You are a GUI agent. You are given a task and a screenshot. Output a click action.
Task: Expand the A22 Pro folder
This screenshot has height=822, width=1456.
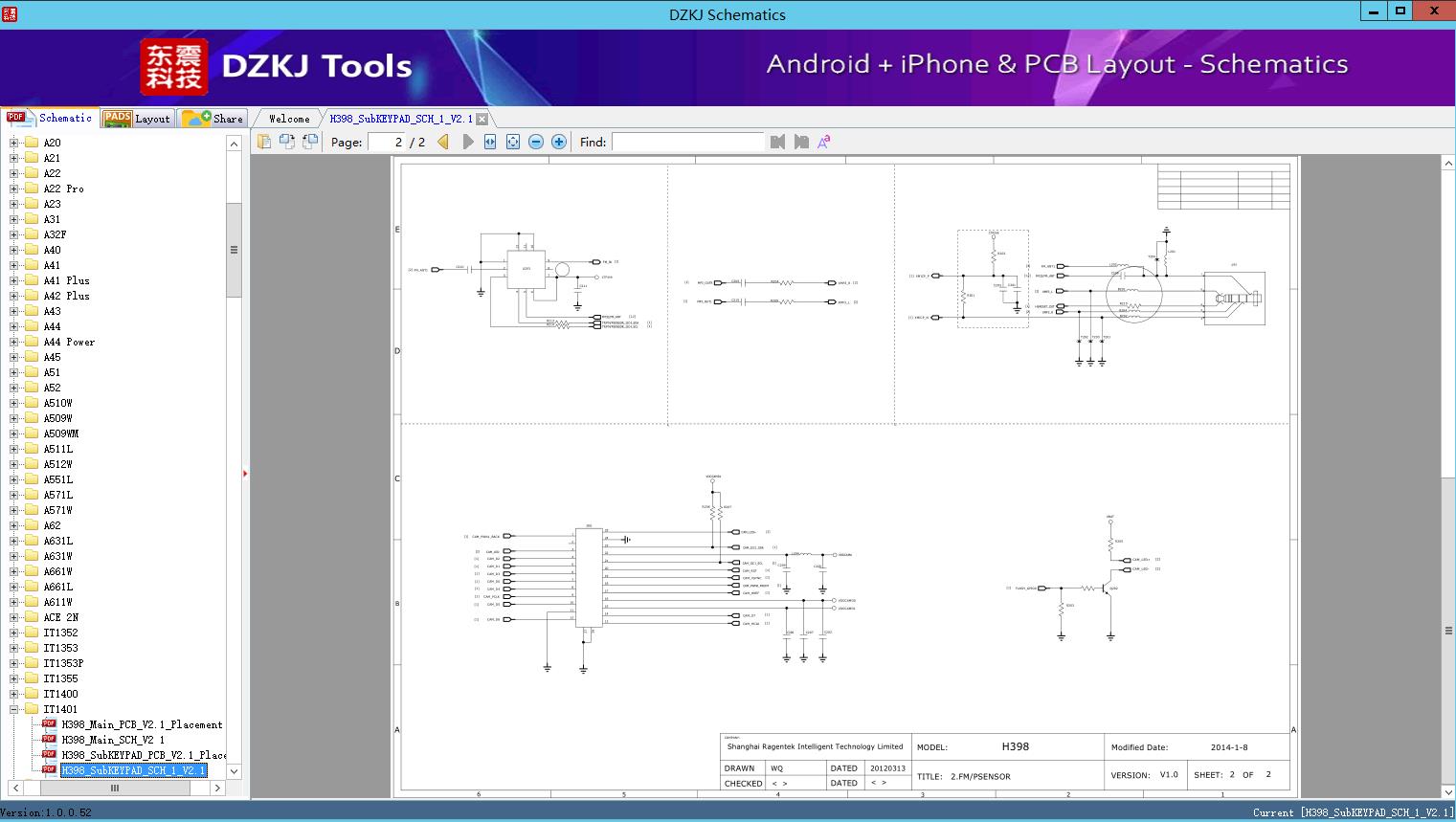pos(13,189)
